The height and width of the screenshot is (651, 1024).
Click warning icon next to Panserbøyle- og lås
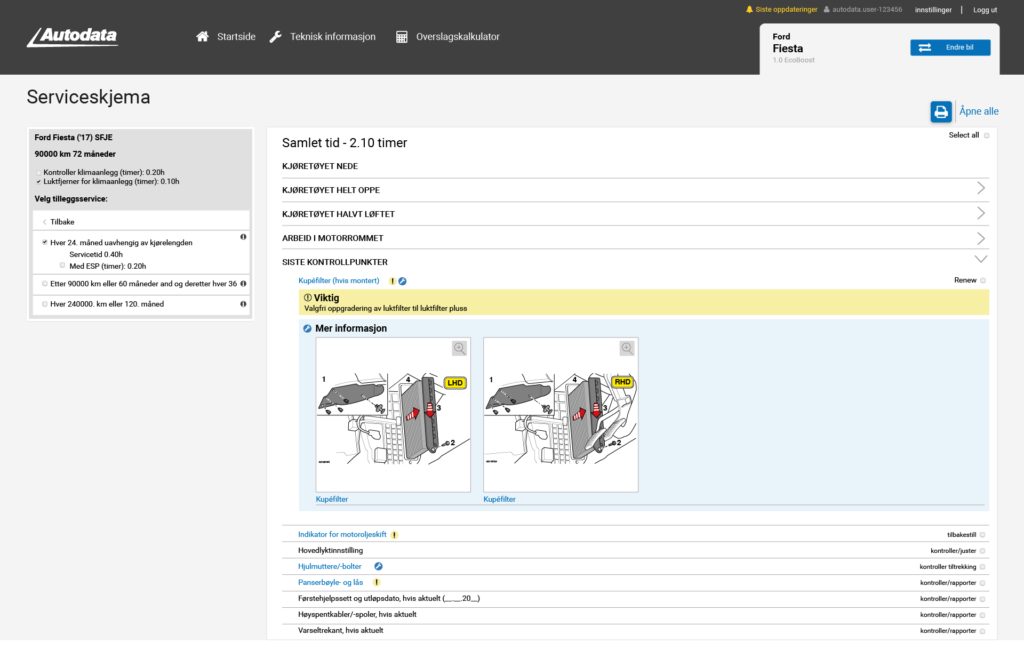click(377, 582)
